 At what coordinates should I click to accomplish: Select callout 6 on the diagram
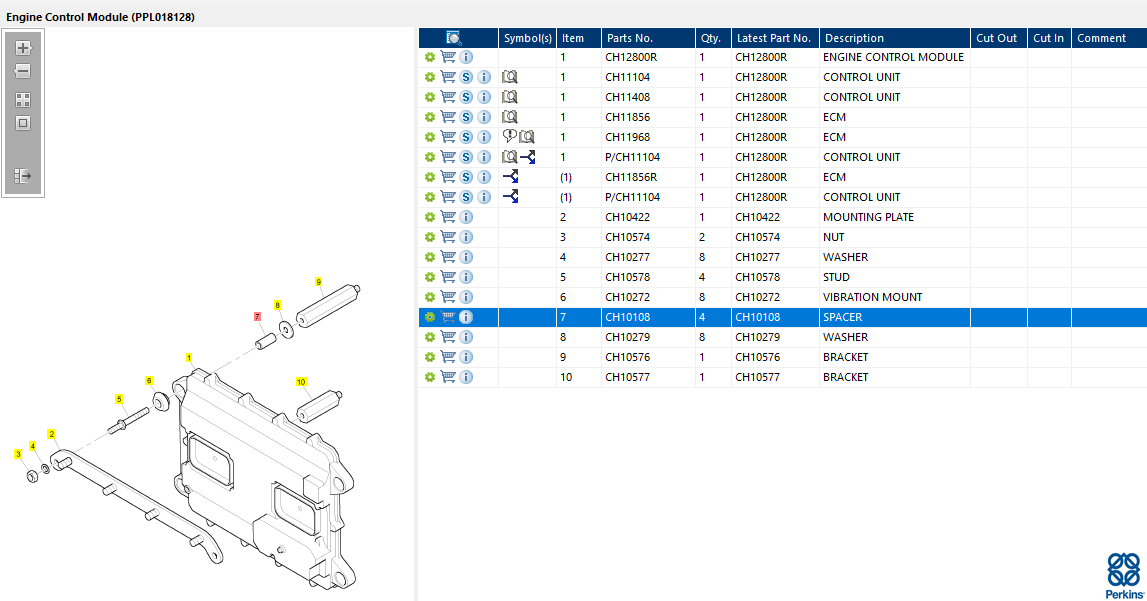coord(148,381)
